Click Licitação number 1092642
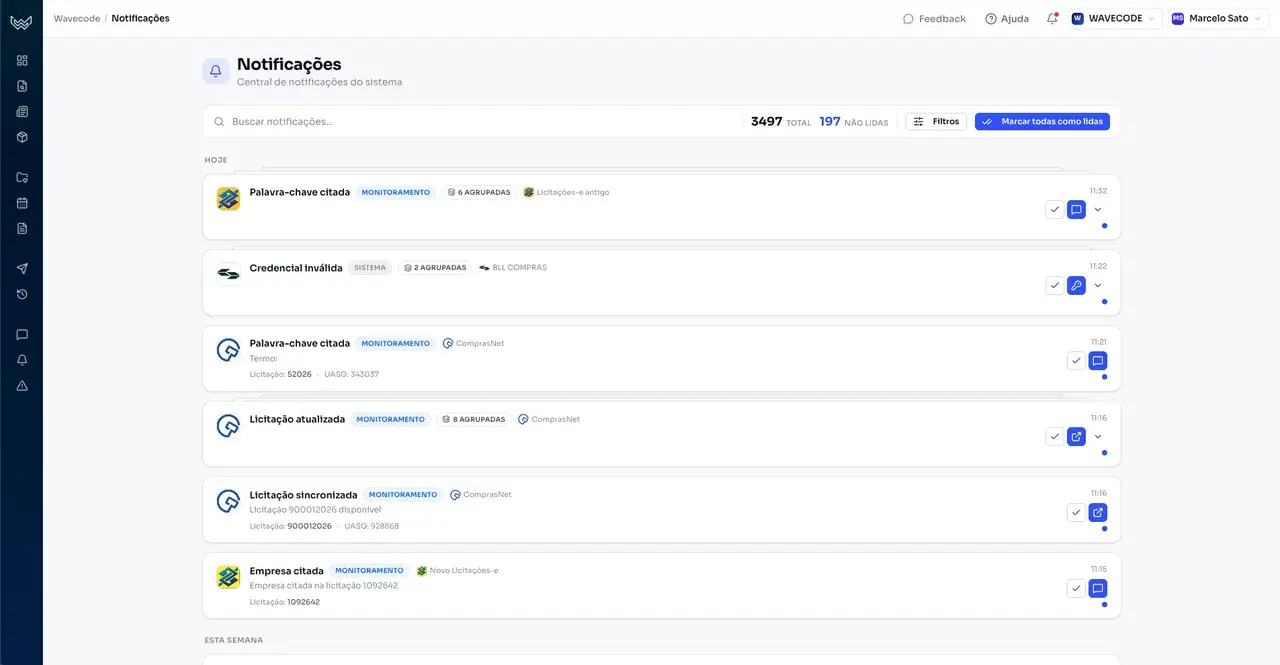Viewport: 1280px width, 665px height. pos(303,602)
